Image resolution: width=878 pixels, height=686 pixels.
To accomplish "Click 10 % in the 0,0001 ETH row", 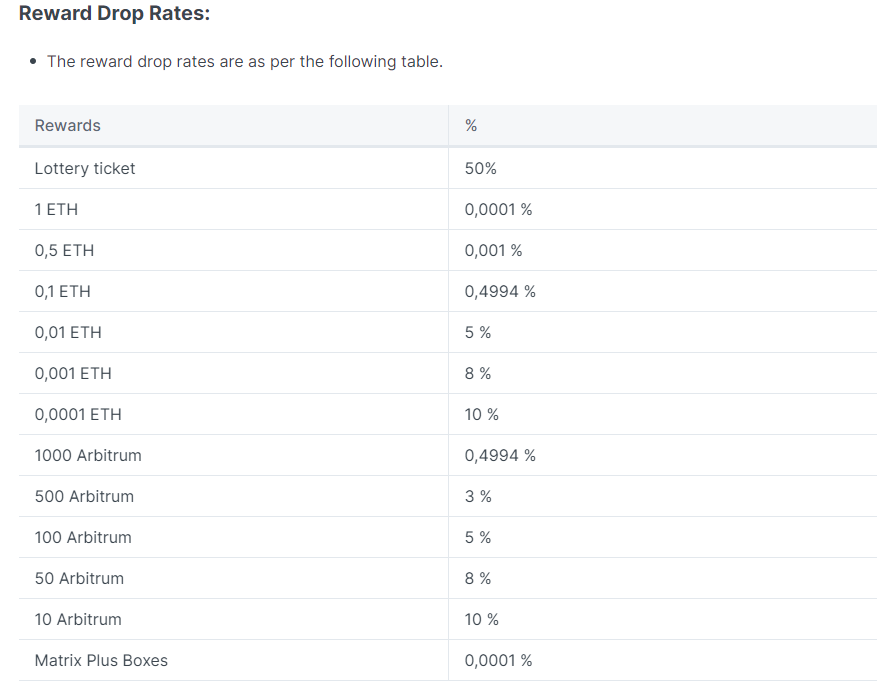I will 482,414.
